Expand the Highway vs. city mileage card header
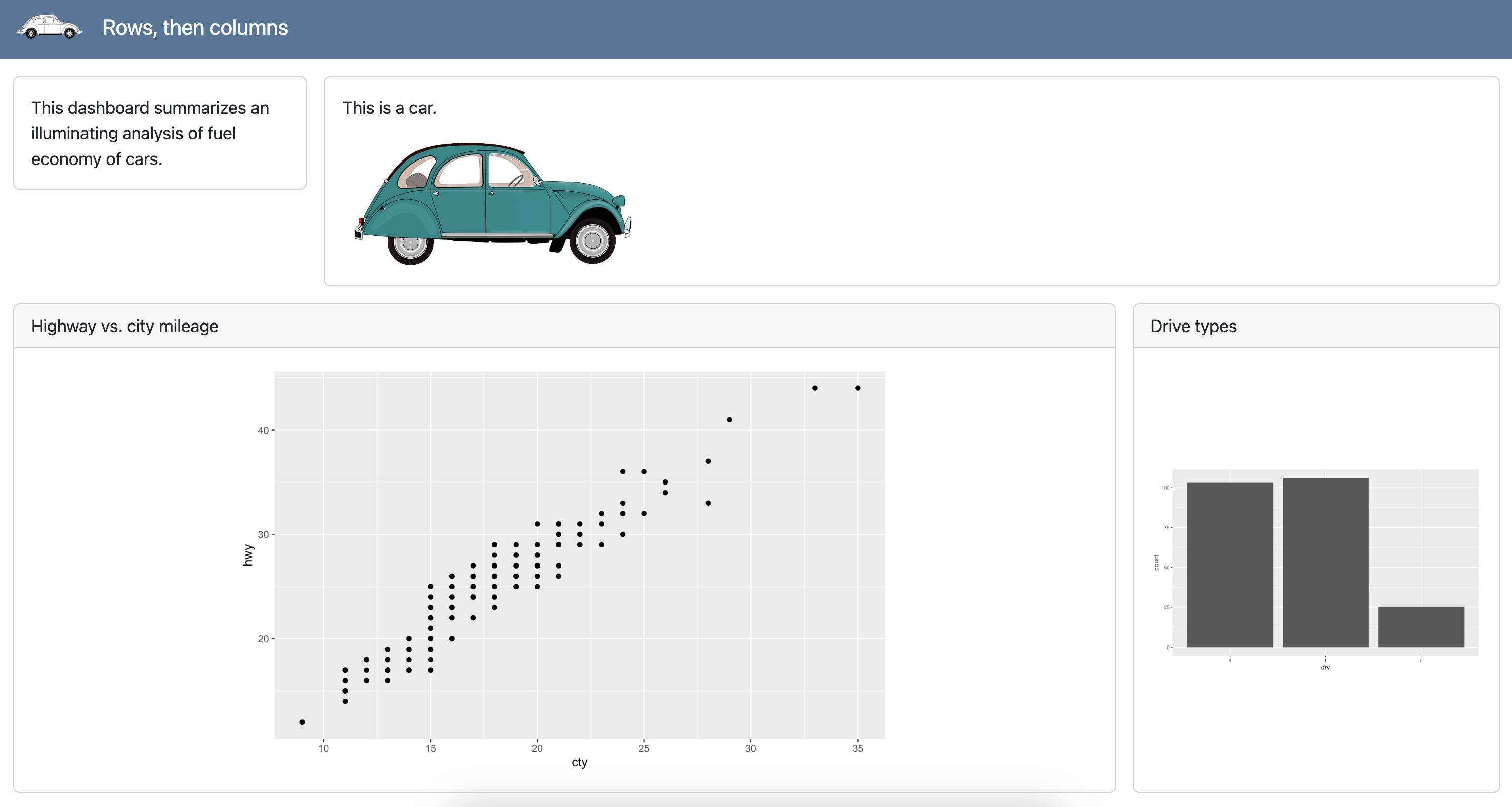This screenshot has height=807, width=1512. coord(125,326)
